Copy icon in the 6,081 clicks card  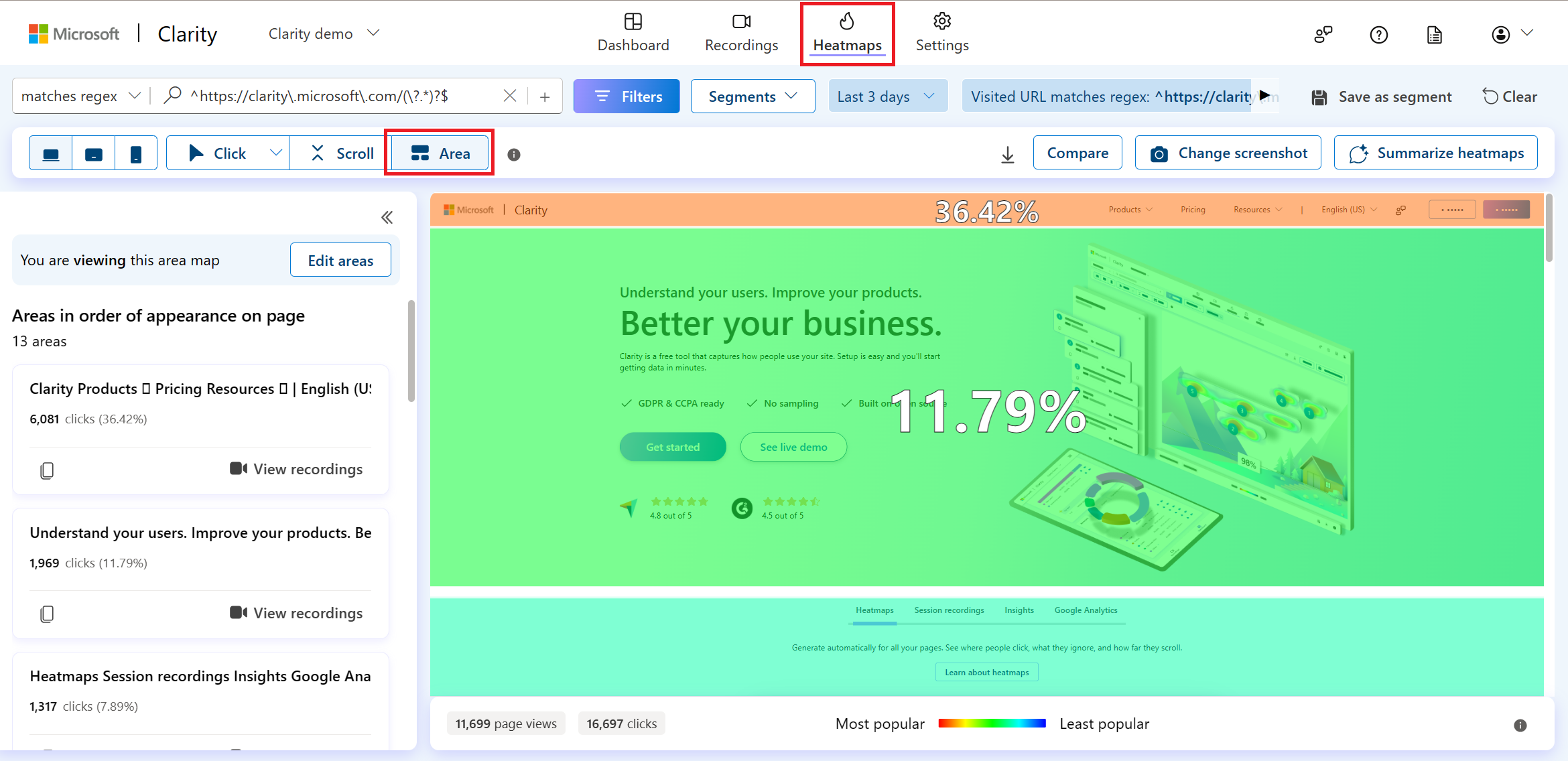click(x=47, y=470)
